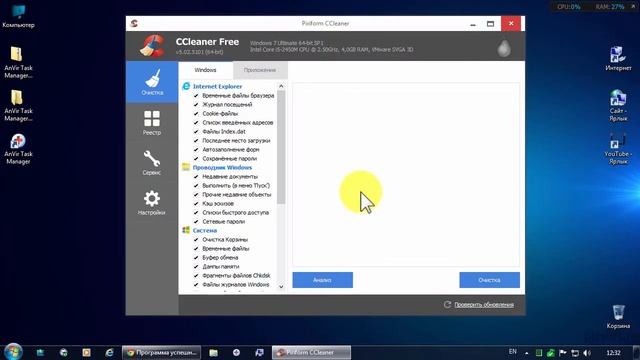Open the Реестр (Registry) section
Viewport: 640px width, 360px height.
152,122
